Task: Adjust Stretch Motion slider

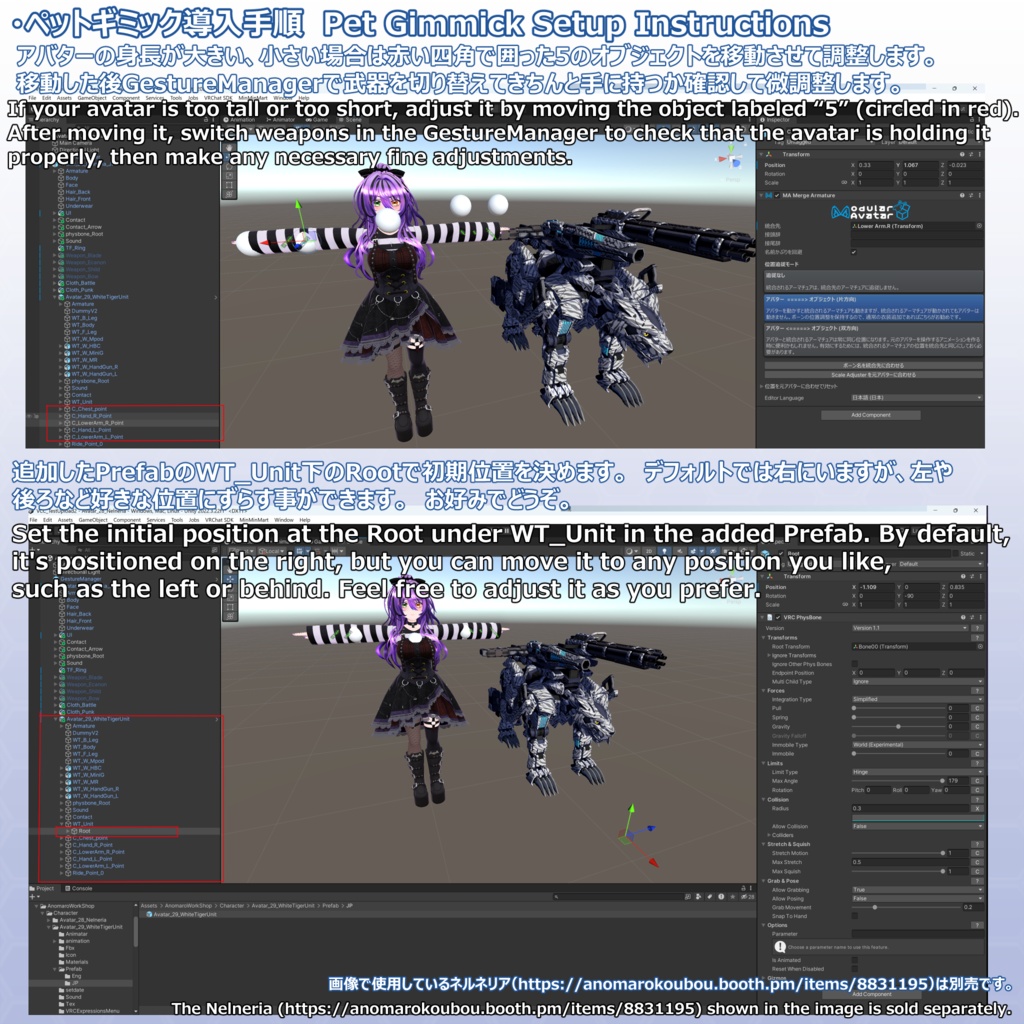Action: tap(942, 853)
